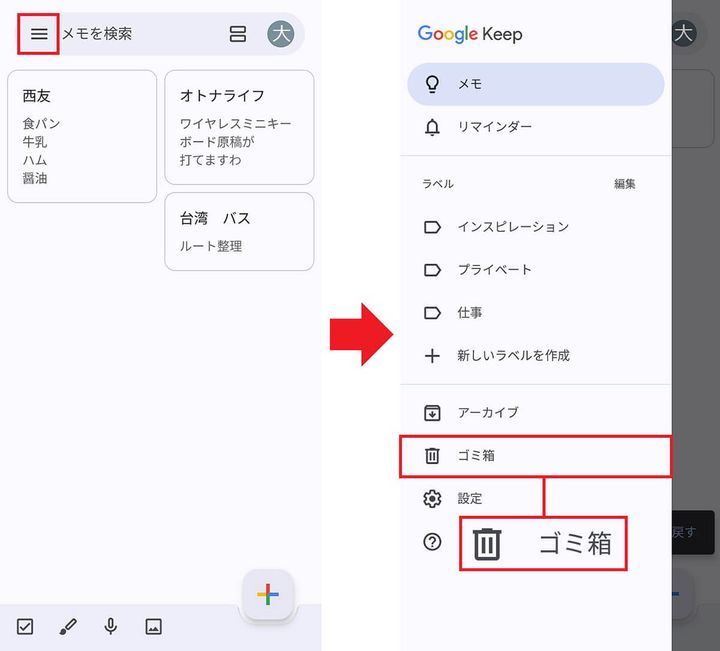
Task: Create a new checklist note icon
Action: (25, 626)
